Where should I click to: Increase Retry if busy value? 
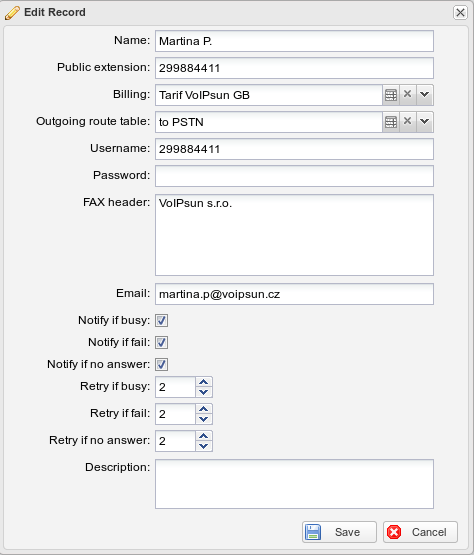pyautogui.click(x=204, y=382)
